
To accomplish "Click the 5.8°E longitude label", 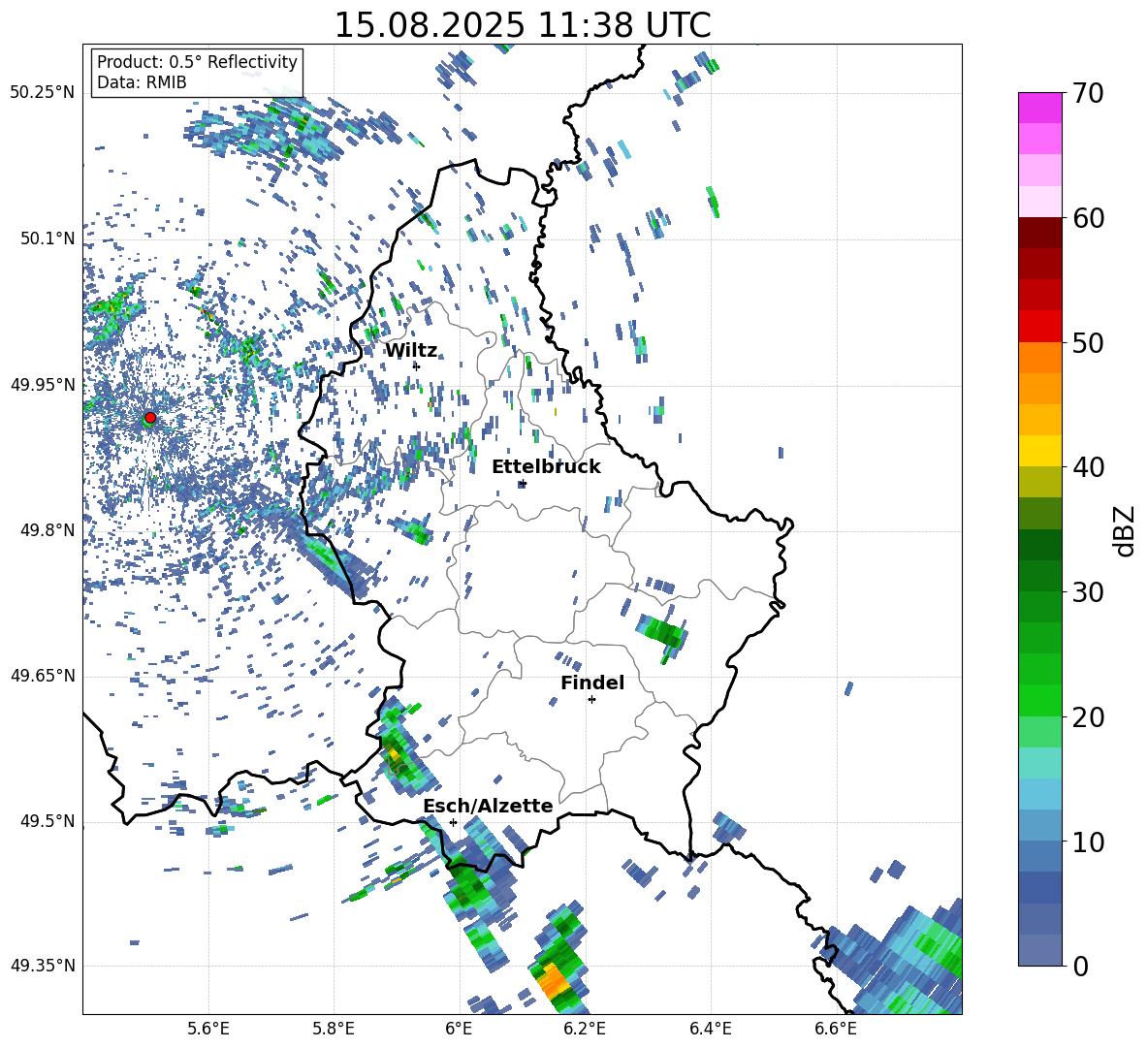I will pyautogui.click(x=334, y=1029).
